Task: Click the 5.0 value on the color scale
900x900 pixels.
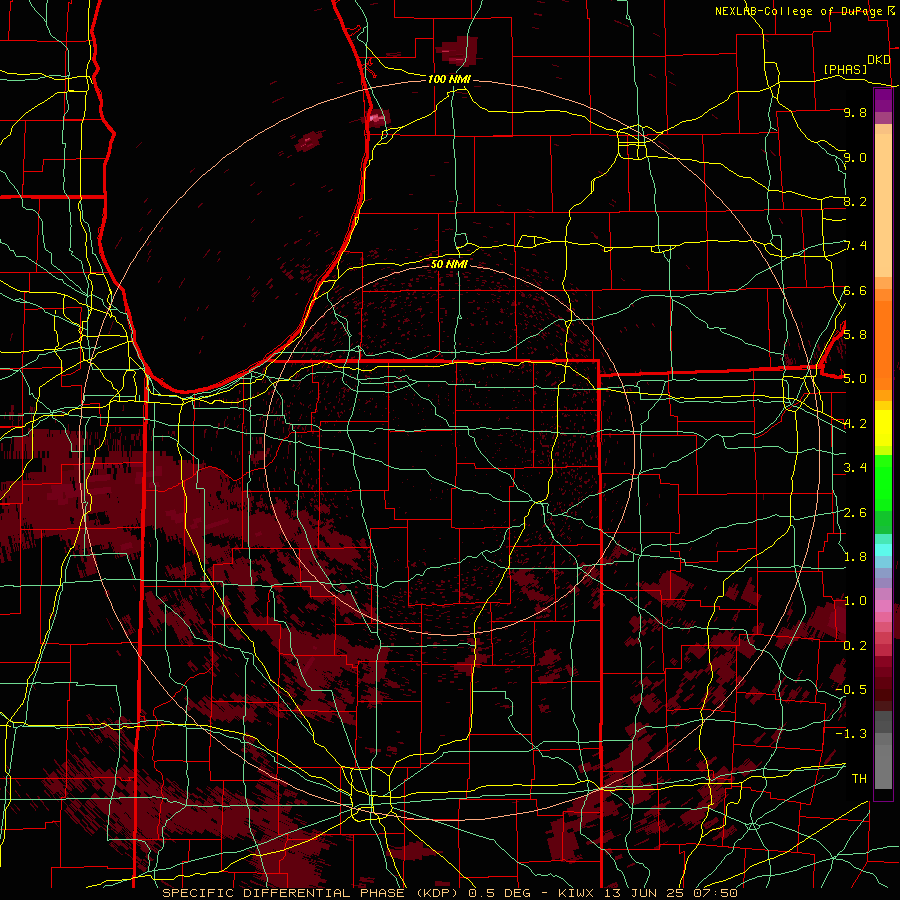Action: point(855,379)
